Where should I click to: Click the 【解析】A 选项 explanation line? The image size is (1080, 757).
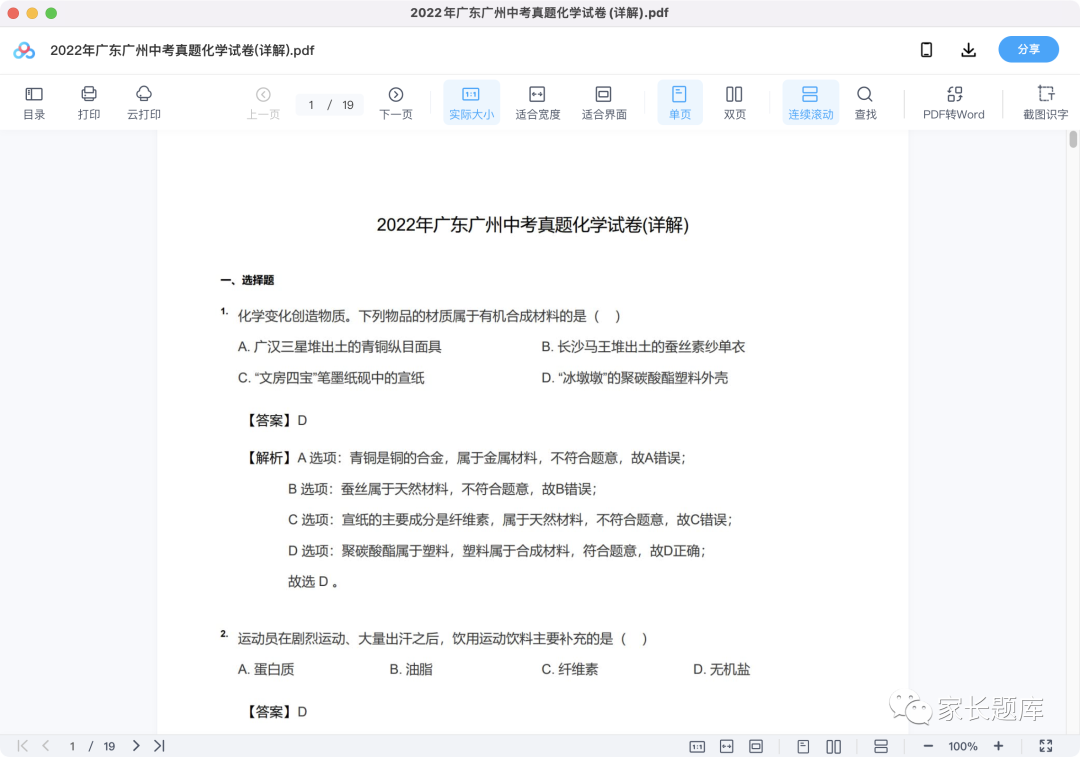[465, 458]
